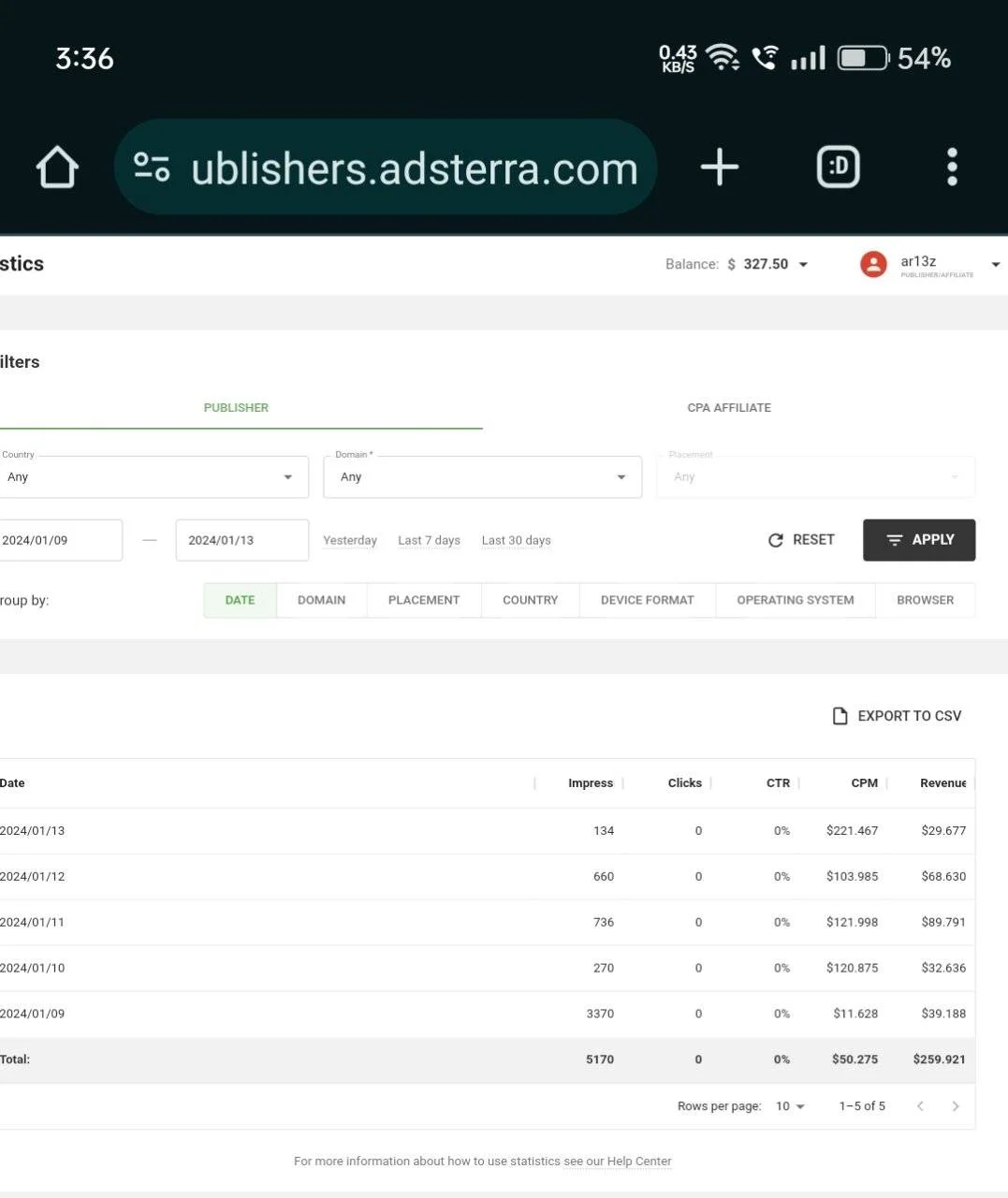Image resolution: width=1008 pixels, height=1198 pixels.
Task: Group by OPERATING SYSTEM
Action: pos(796,600)
